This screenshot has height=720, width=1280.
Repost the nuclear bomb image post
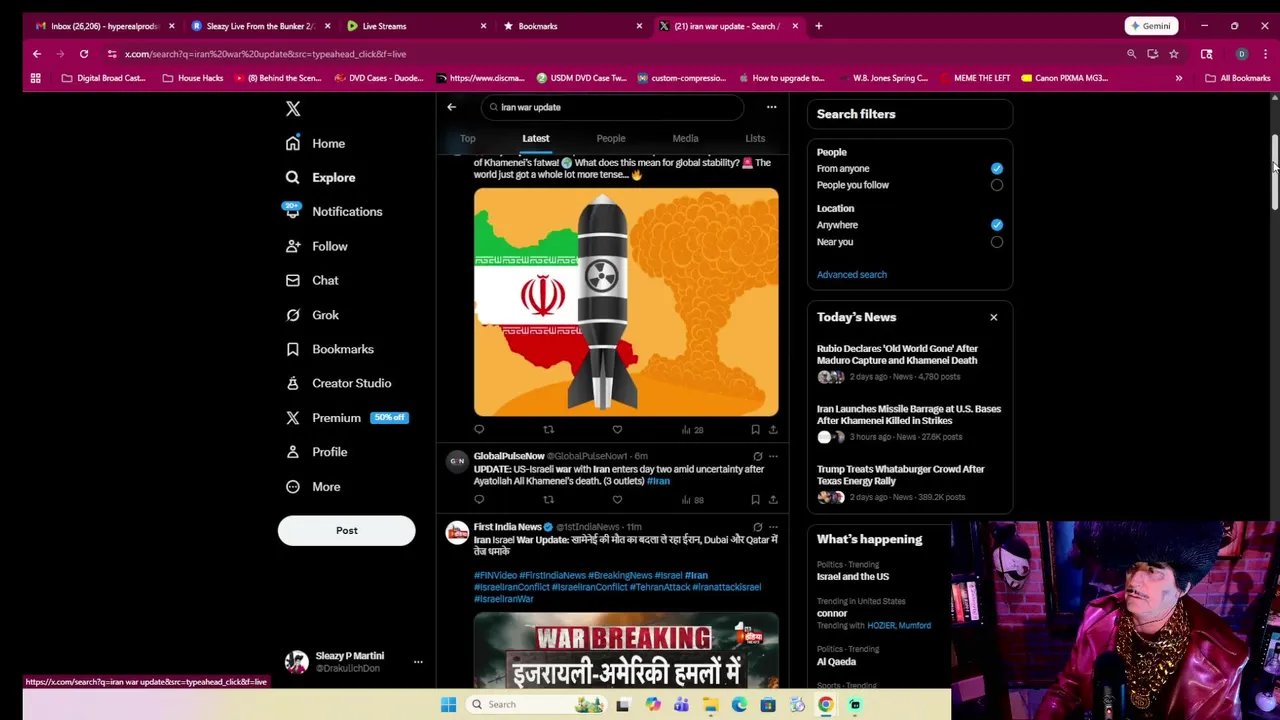pyautogui.click(x=548, y=429)
